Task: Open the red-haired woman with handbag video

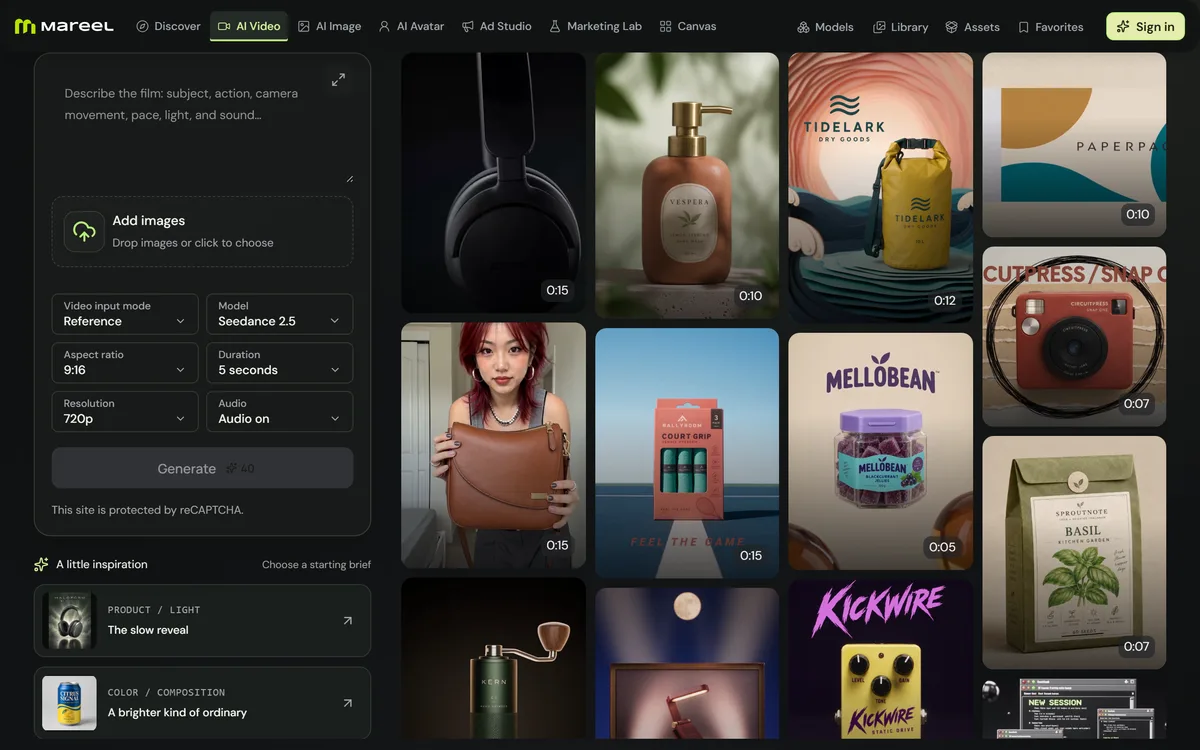Action: coord(493,445)
